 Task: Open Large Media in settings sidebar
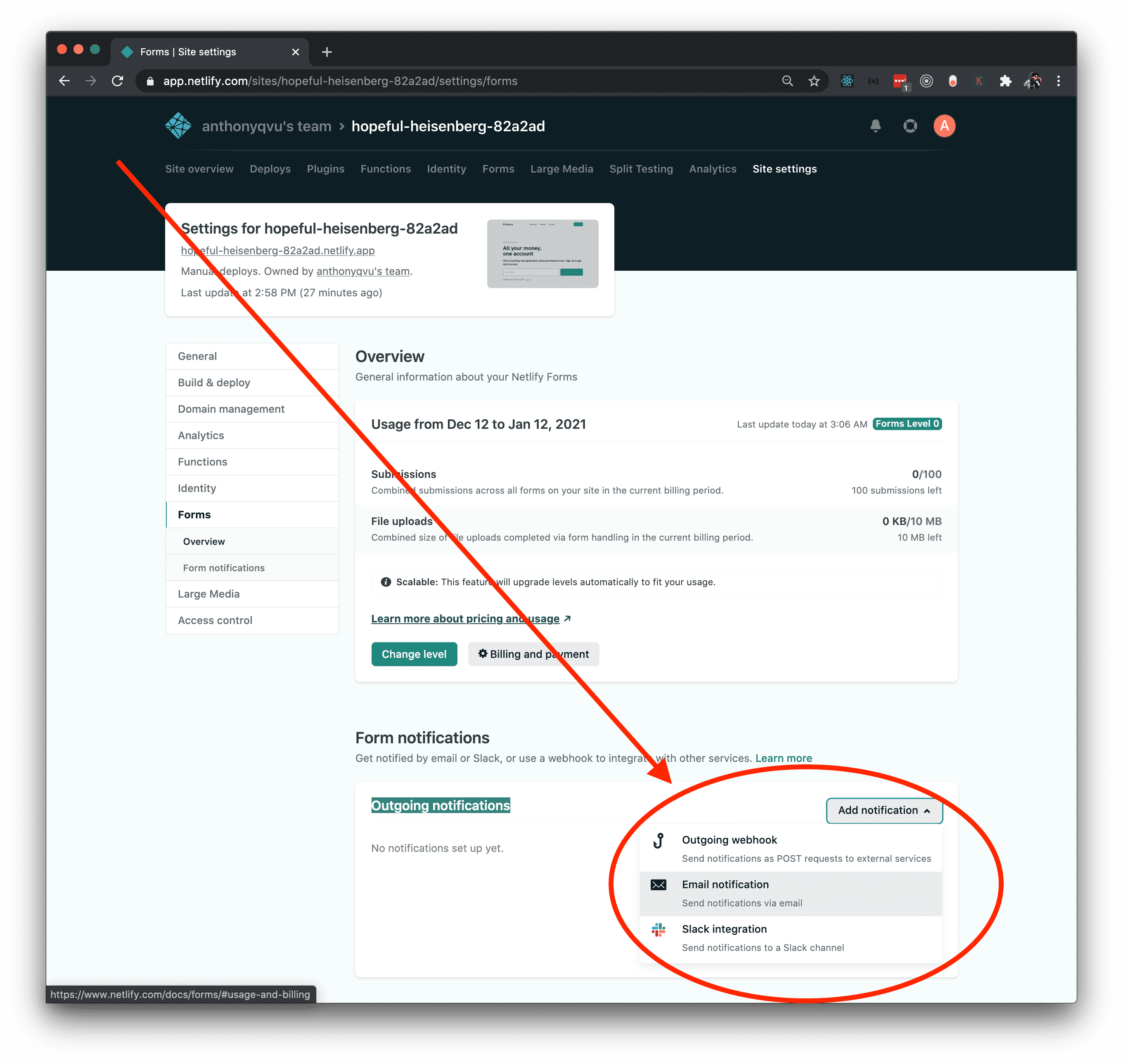pos(252,594)
